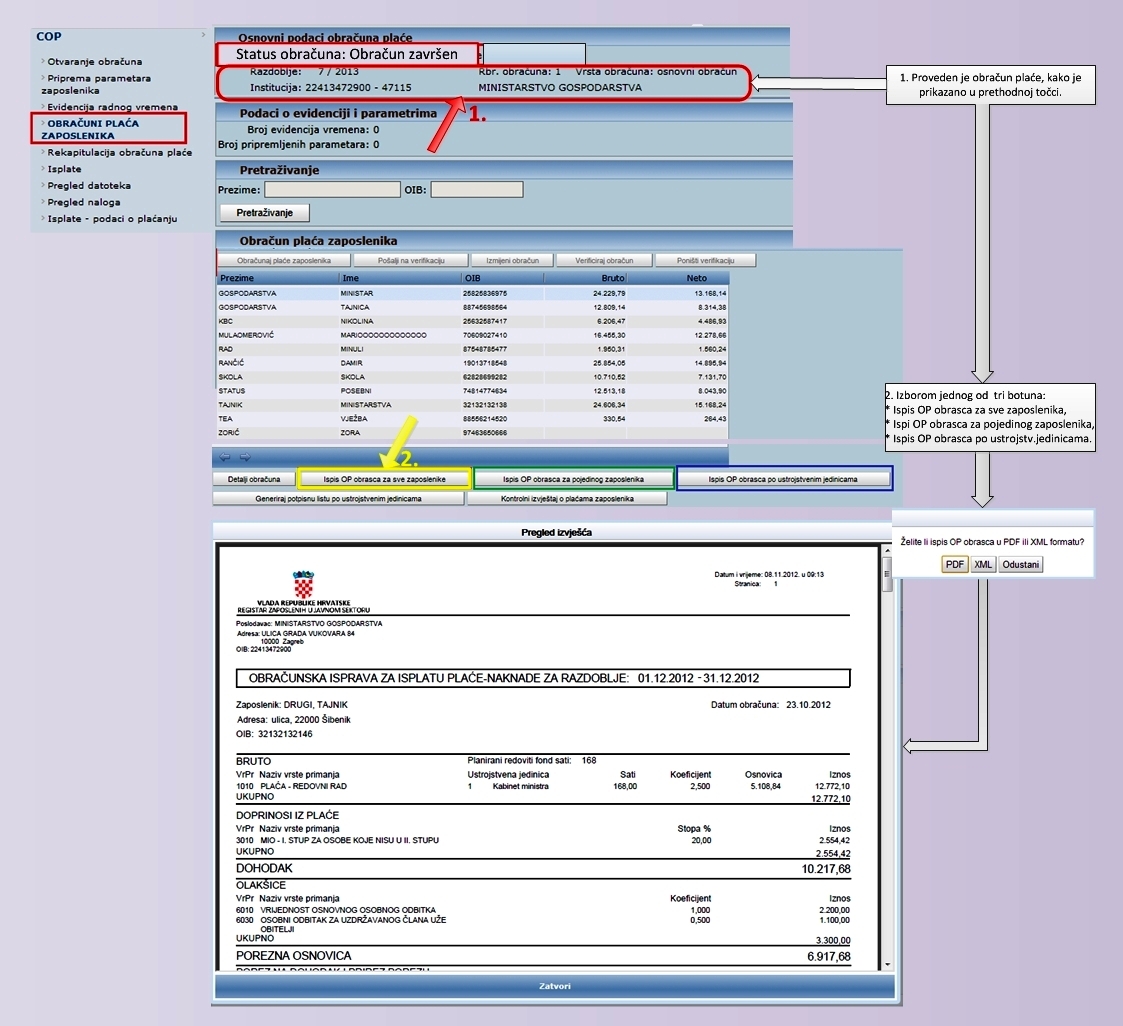Click the Prezime search field

tap(332, 190)
